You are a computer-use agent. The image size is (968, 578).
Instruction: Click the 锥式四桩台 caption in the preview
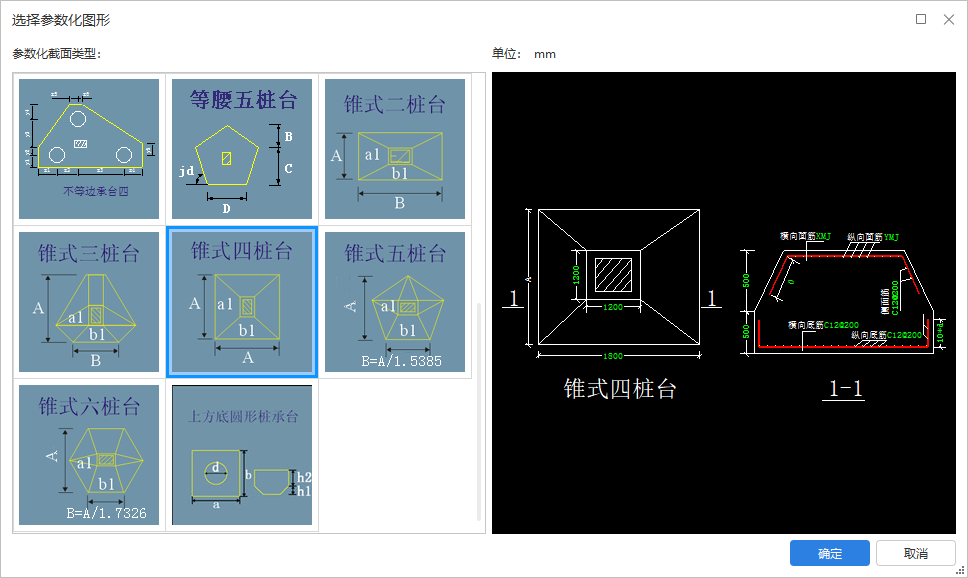[620, 389]
